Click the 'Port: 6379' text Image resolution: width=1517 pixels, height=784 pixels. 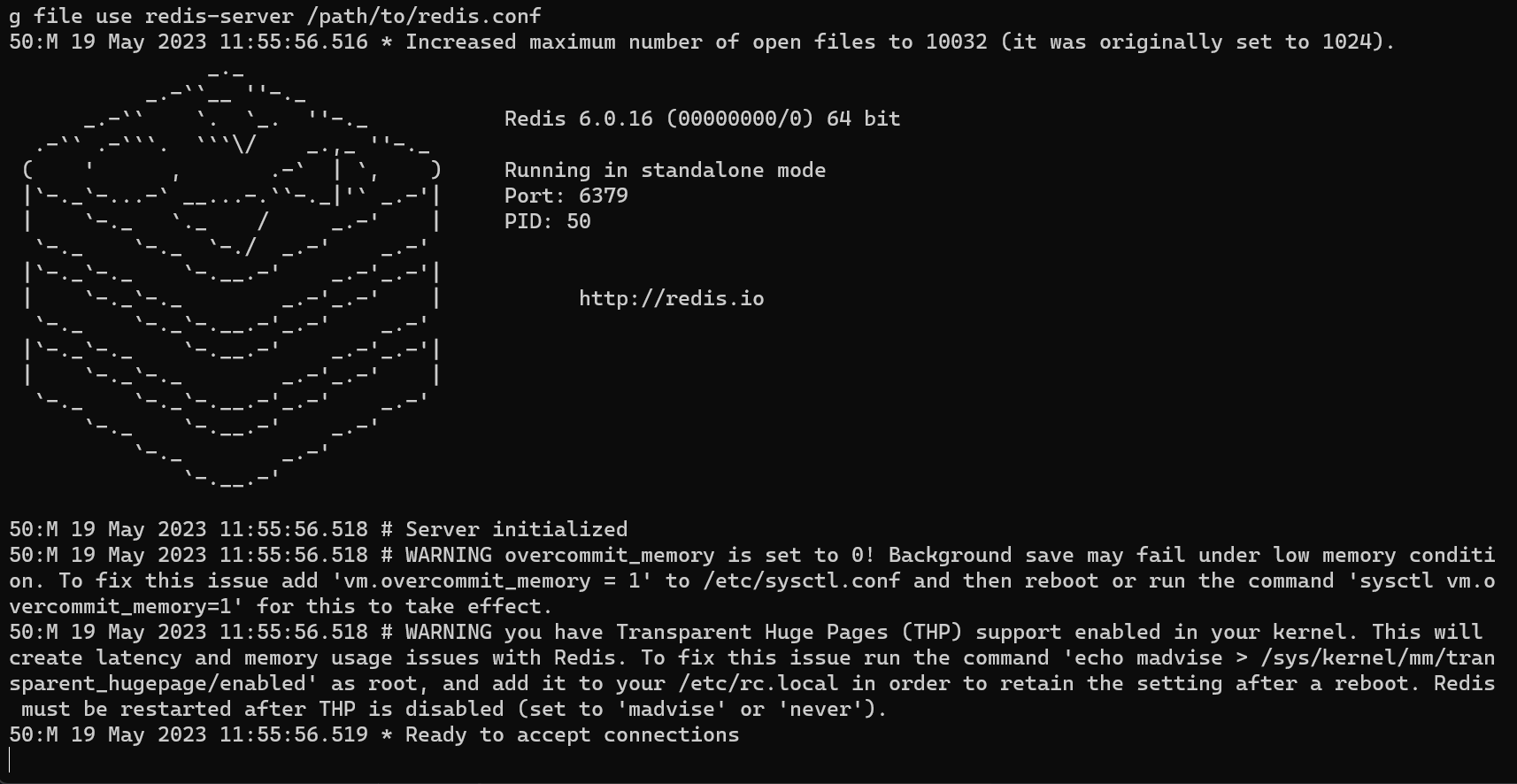pyautogui.click(x=566, y=196)
